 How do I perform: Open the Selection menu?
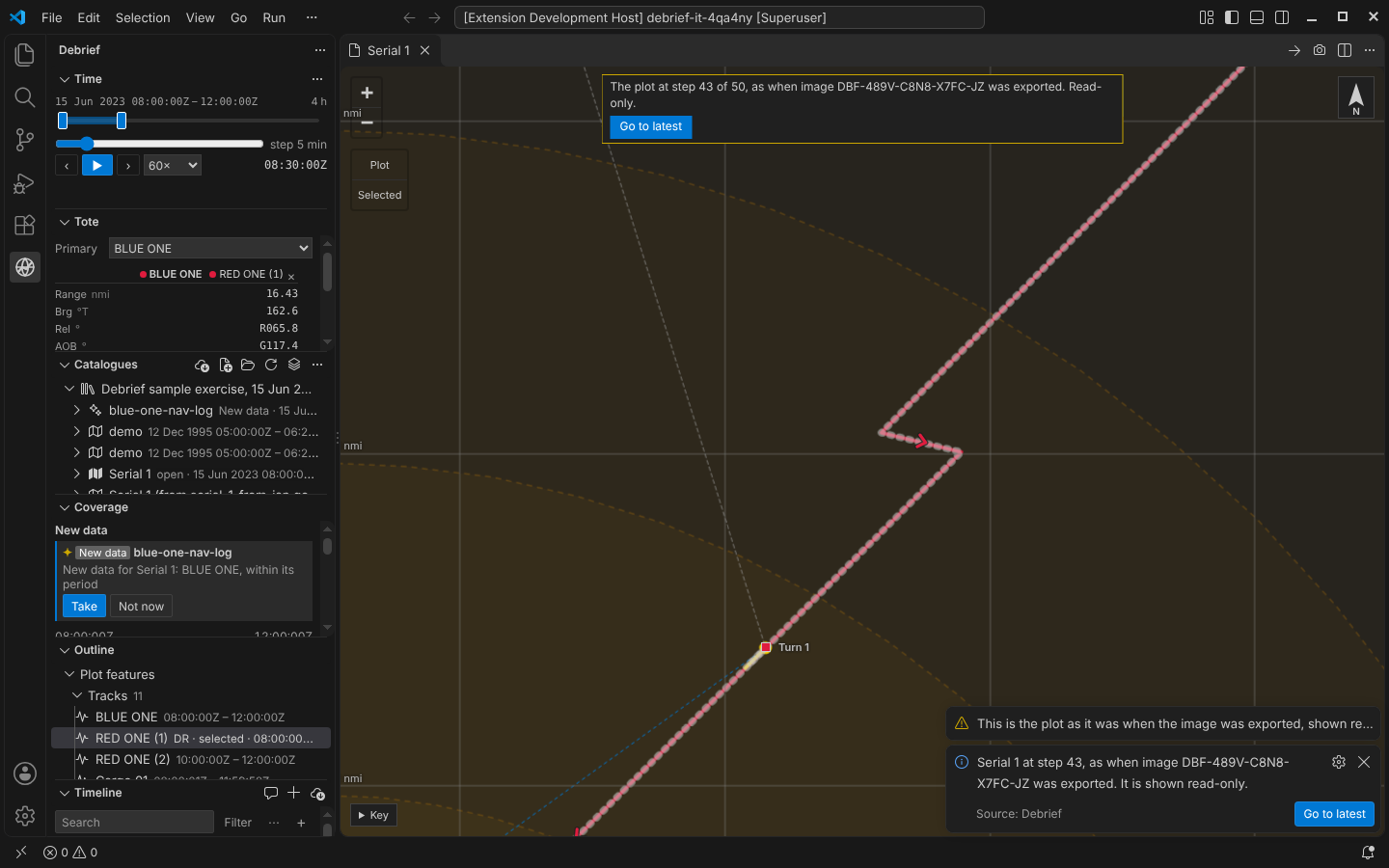(x=143, y=17)
